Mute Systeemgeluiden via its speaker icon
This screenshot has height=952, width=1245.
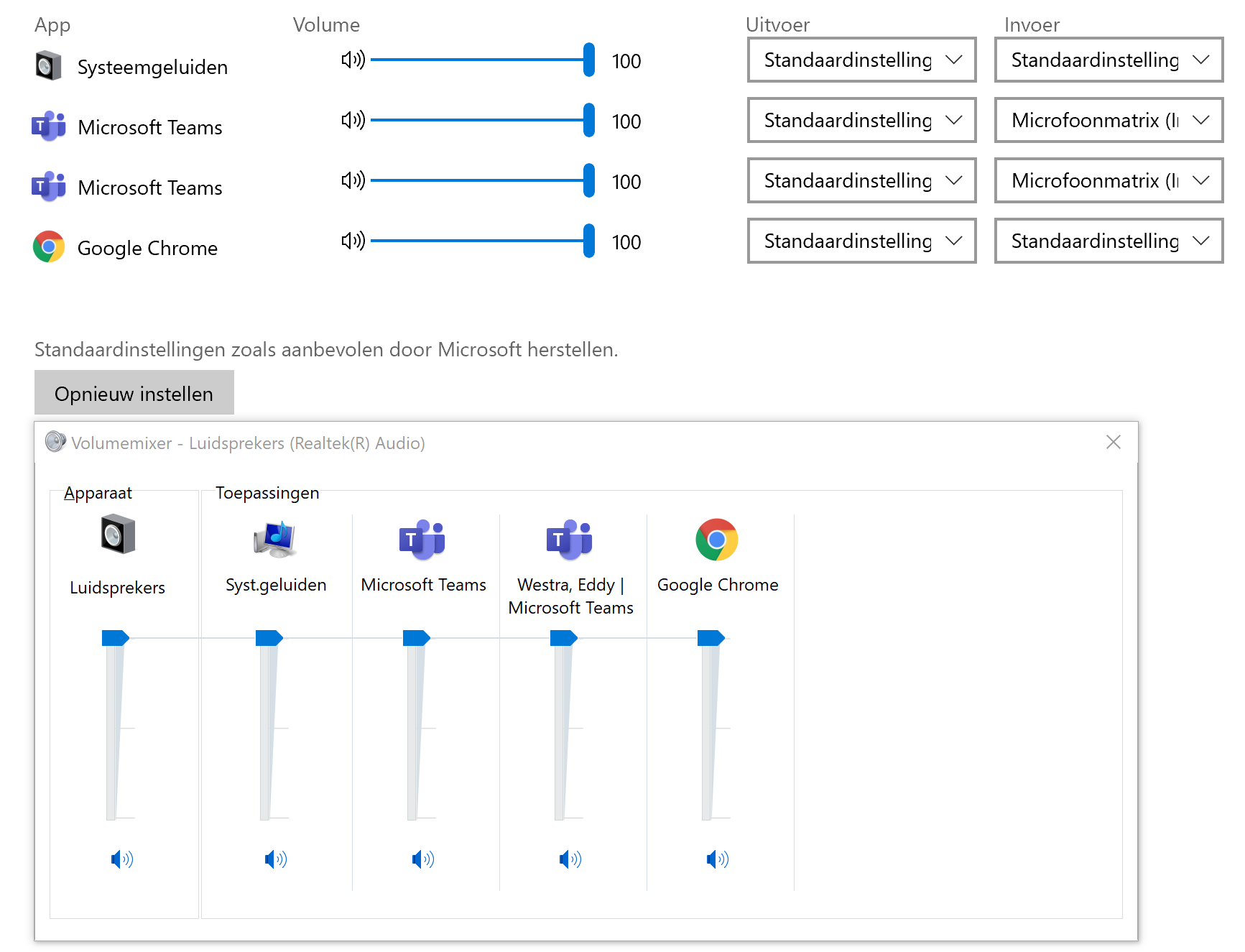point(353,60)
